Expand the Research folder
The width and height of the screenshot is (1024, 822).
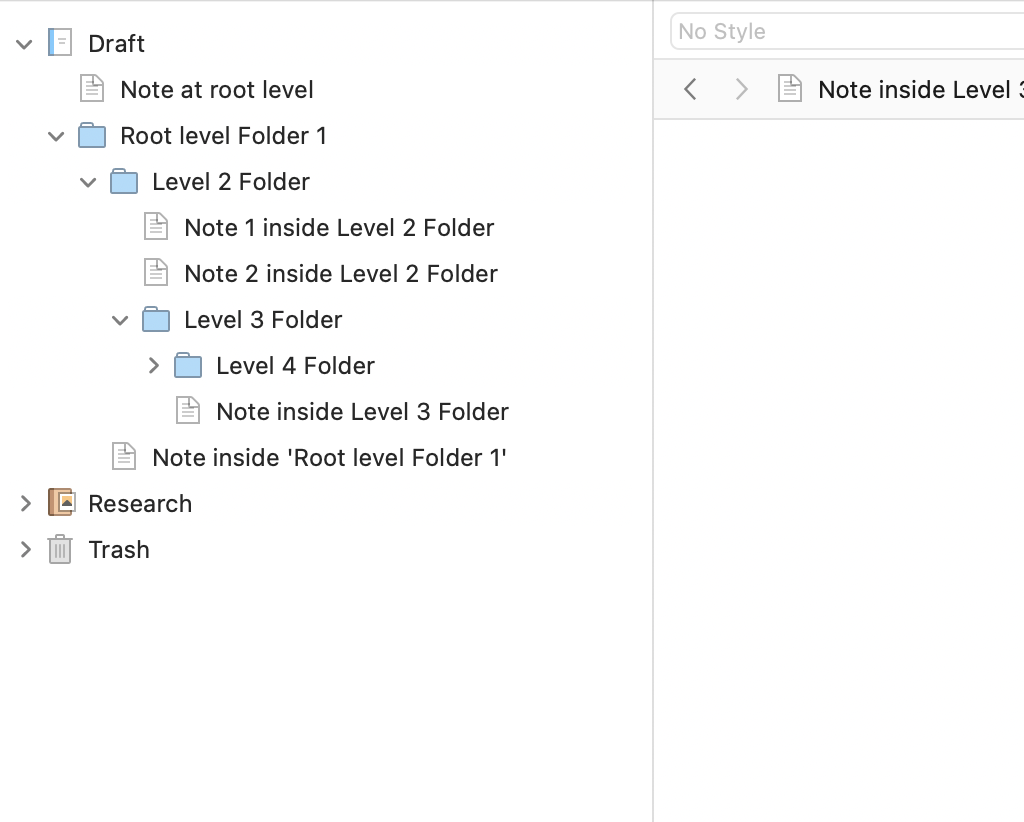point(26,503)
